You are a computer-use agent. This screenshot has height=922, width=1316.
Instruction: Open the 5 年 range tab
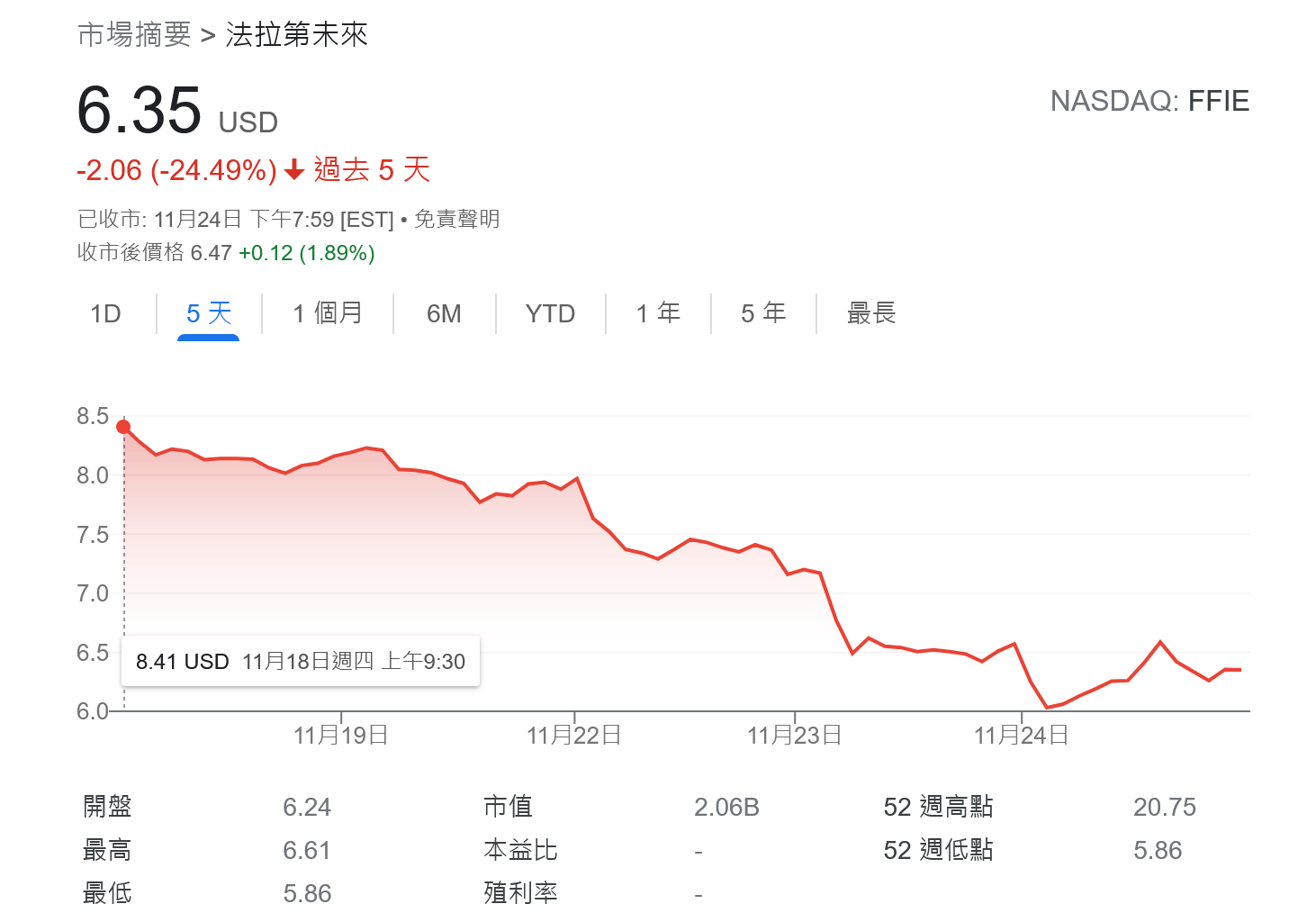point(763,313)
